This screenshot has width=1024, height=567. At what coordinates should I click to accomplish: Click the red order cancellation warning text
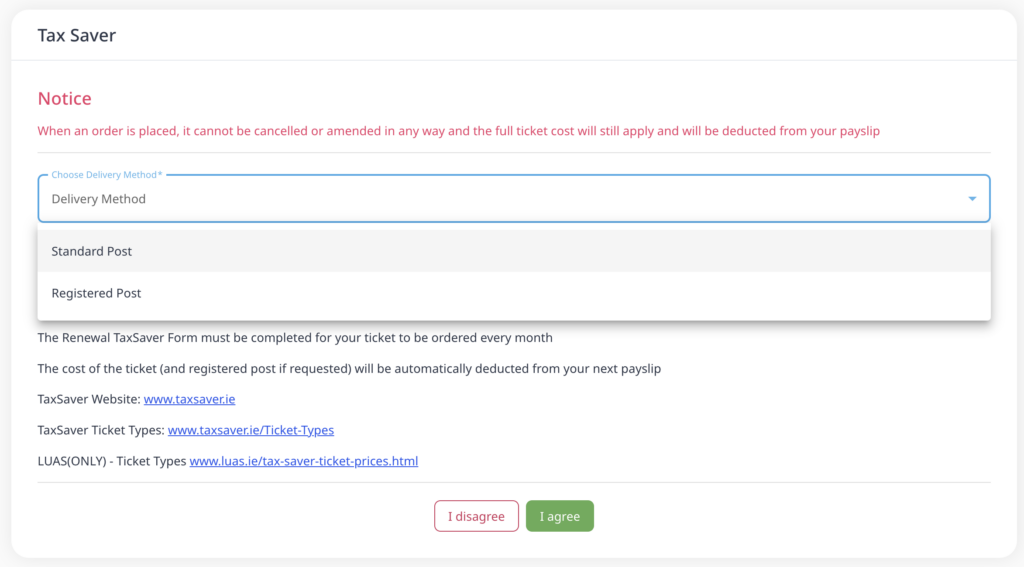coord(458,131)
